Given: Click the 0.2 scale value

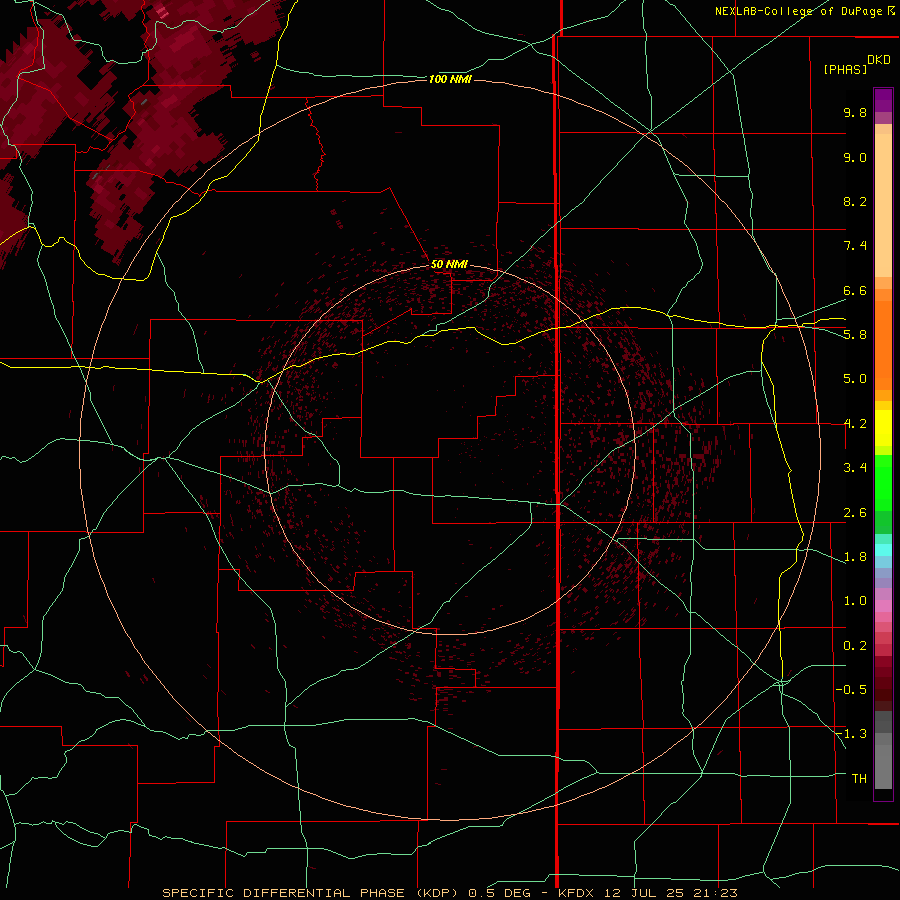Looking at the screenshot, I should tap(855, 646).
